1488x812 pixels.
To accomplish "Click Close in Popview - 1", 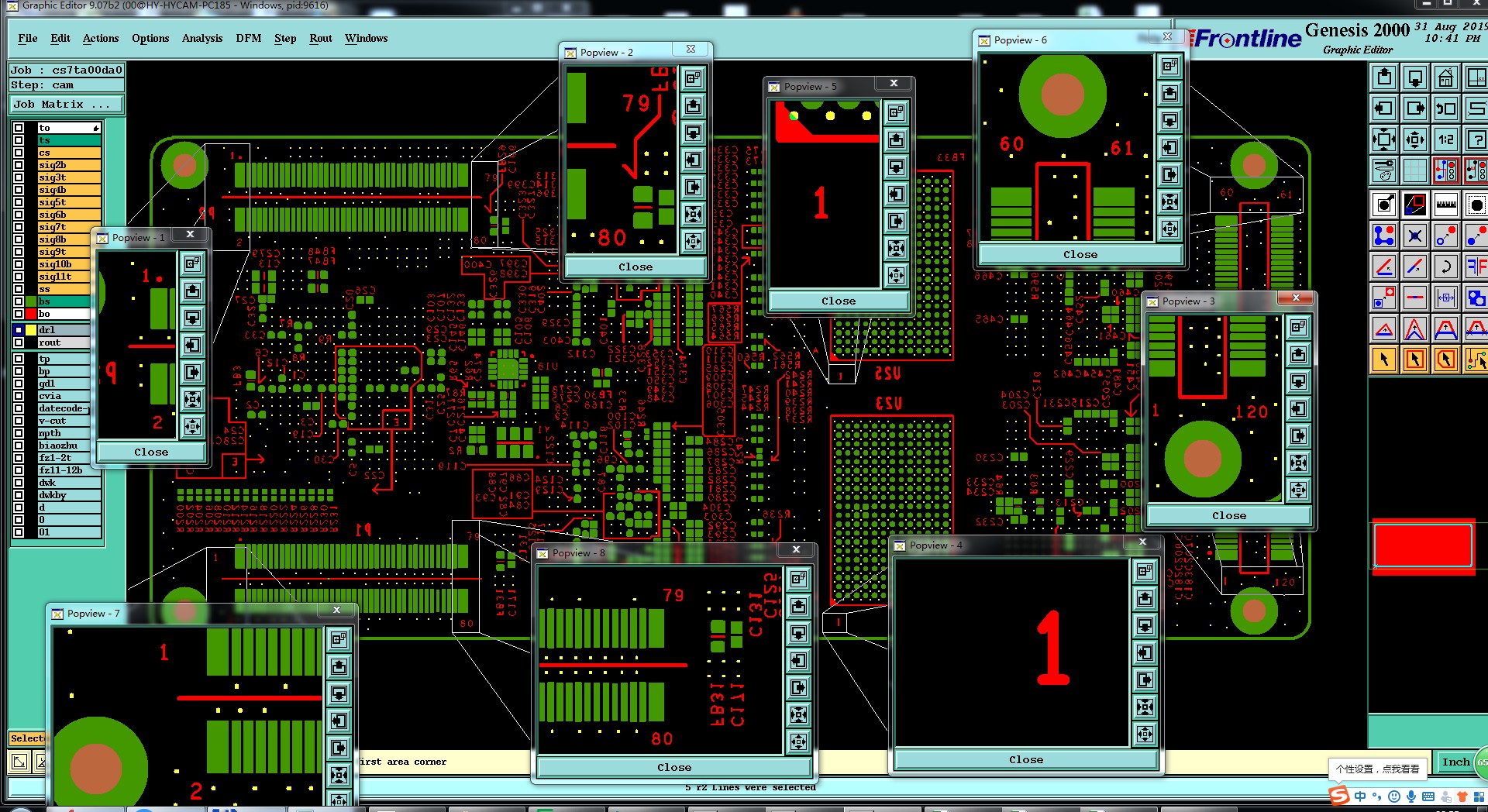I will (151, 452).
